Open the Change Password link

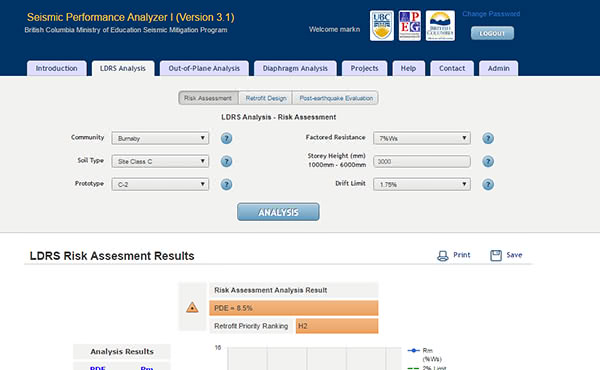pos(491,14)
